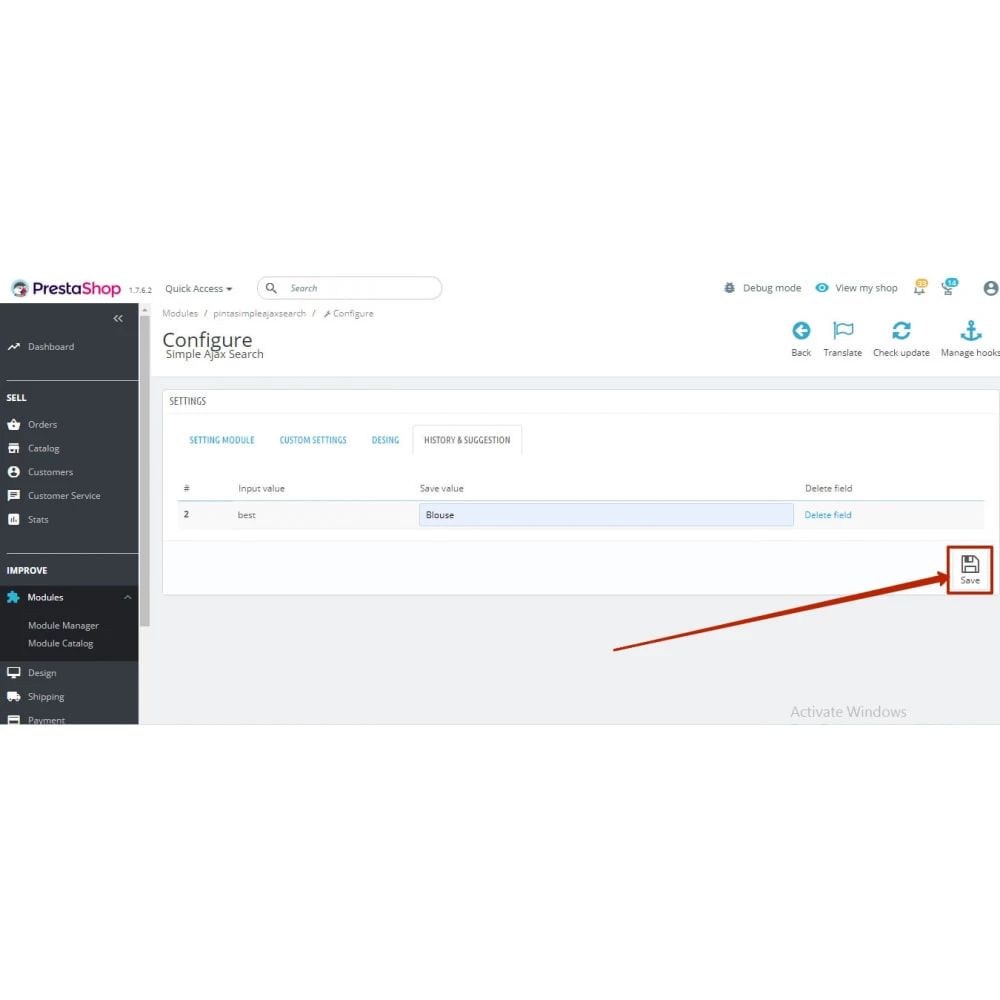Click the Customers person icon

pyautogui.click(x=13, y=472)
